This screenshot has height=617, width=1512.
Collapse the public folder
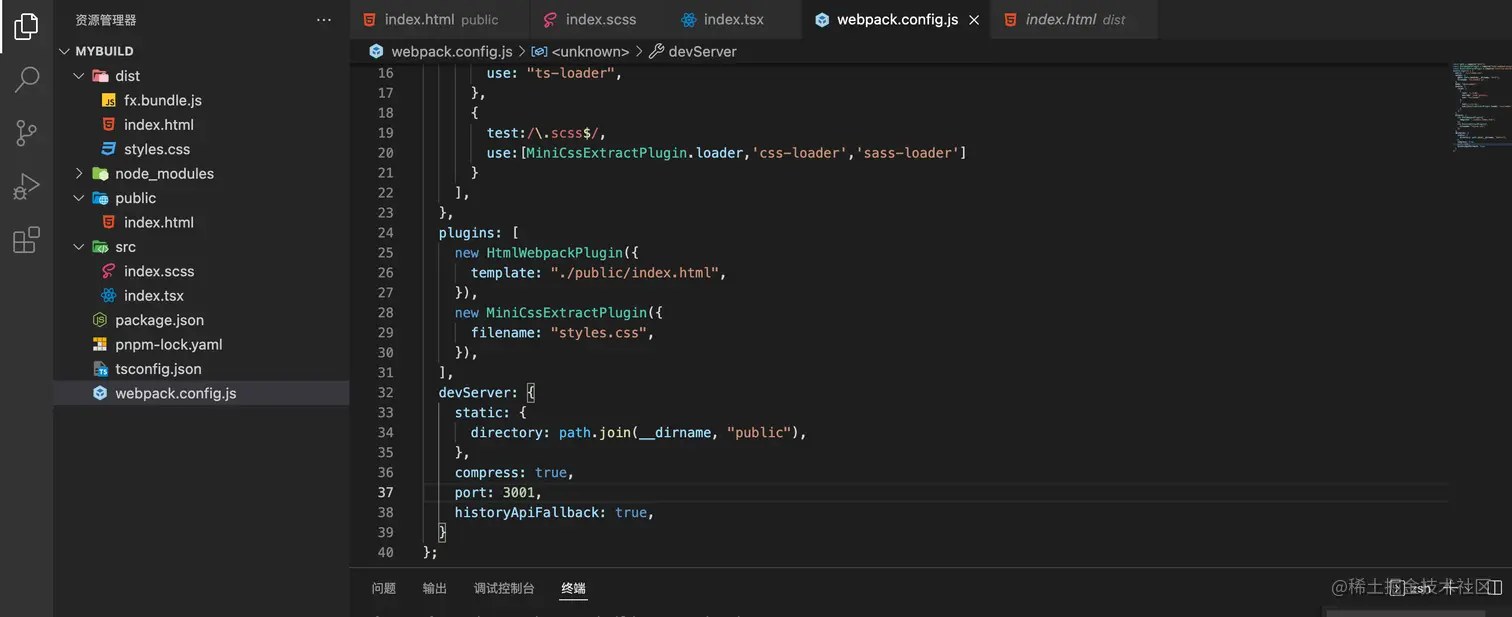coord(79,198)
